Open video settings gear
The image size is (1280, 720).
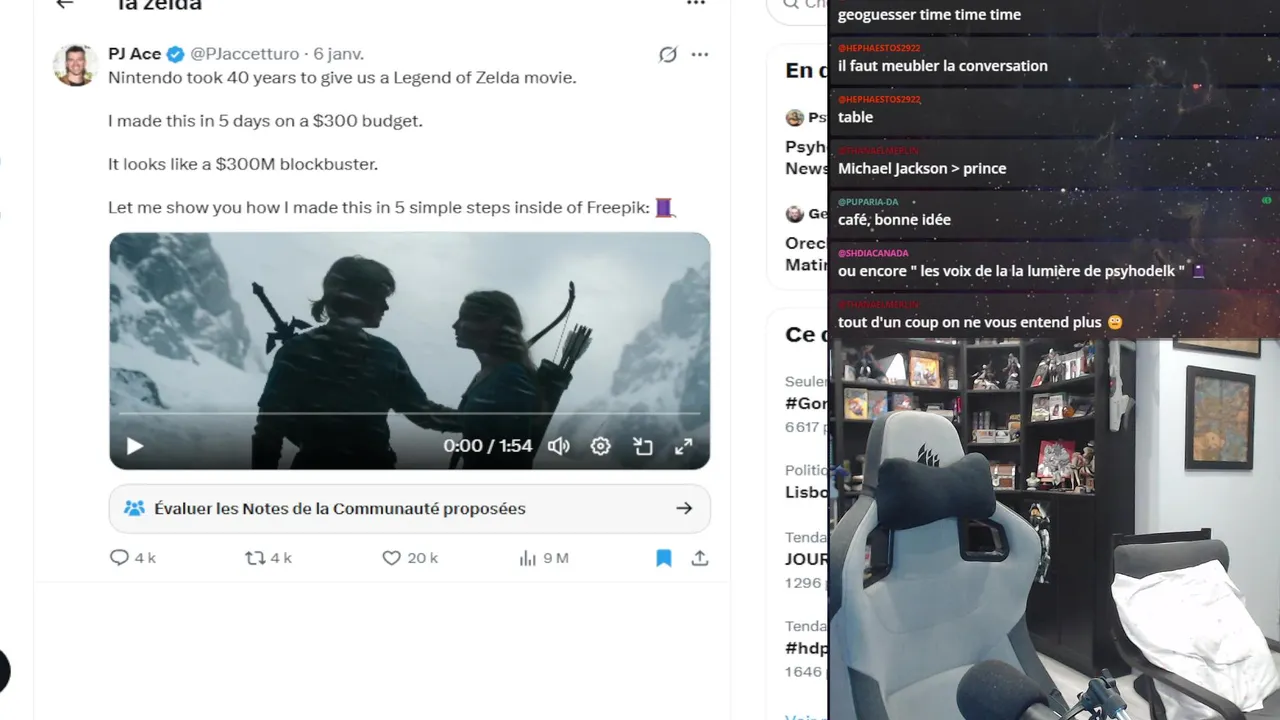point(600,446)
